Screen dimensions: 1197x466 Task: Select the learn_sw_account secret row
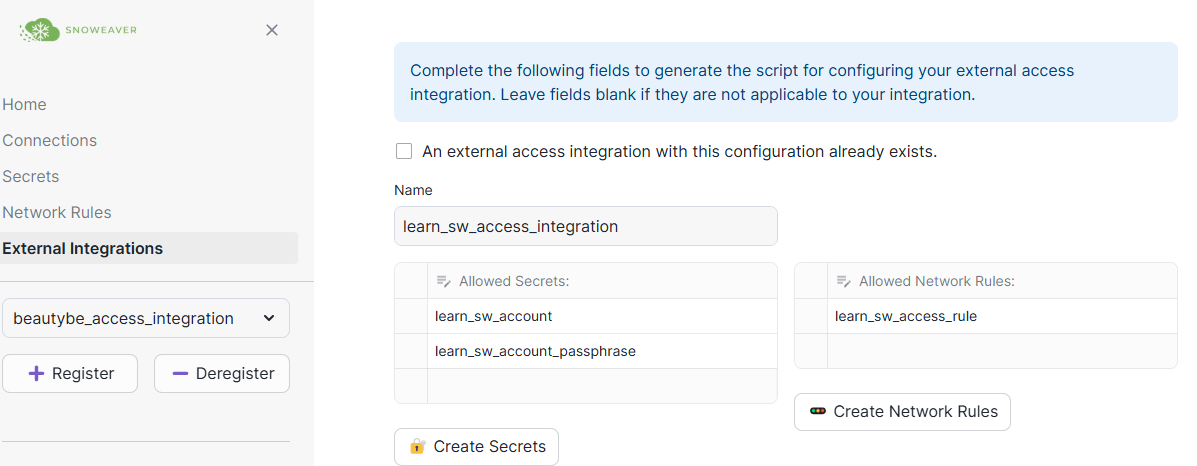point(600,316)
